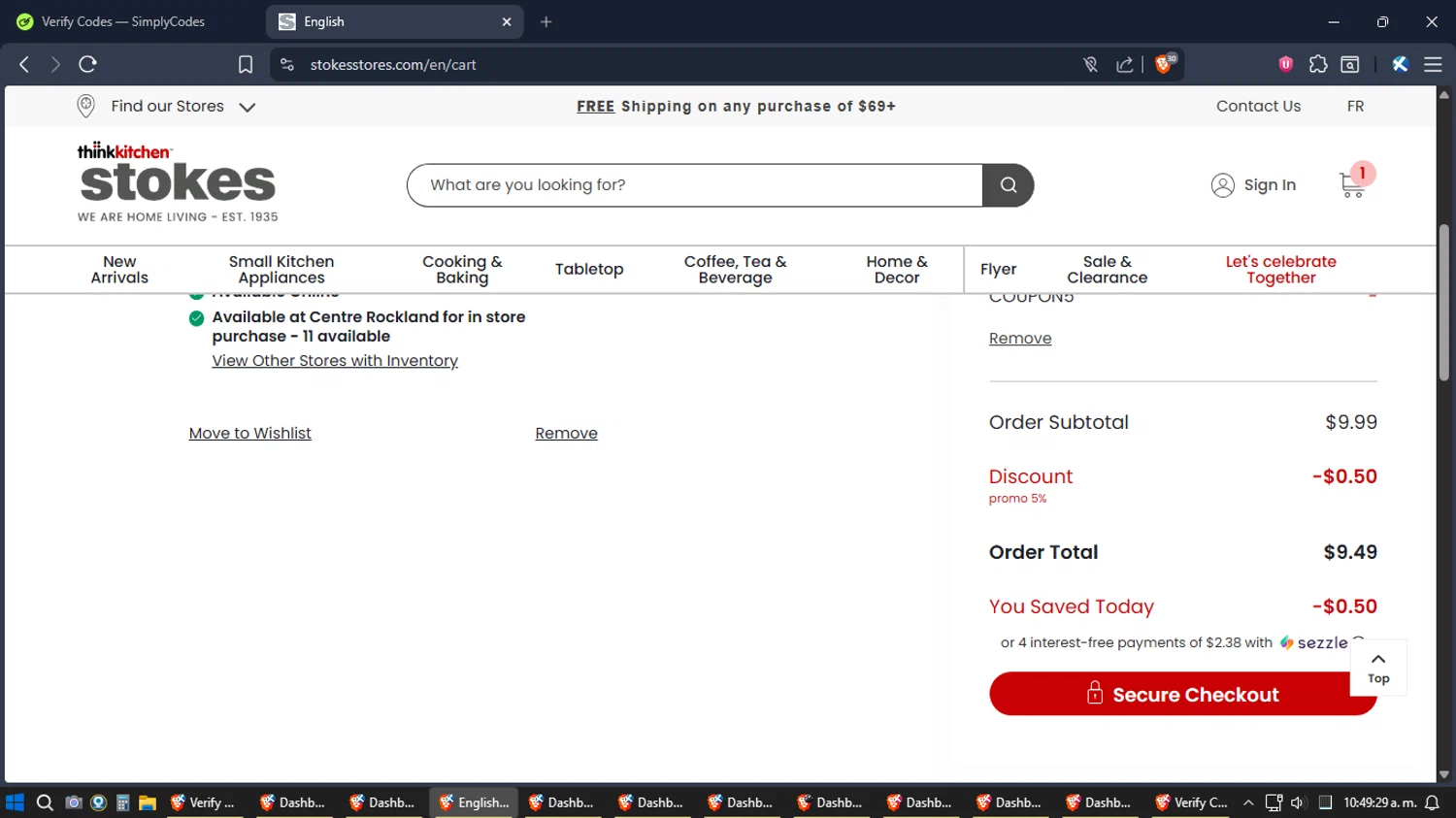Click the address bar URL
The image size is (1456, 818).
(393, 65)
